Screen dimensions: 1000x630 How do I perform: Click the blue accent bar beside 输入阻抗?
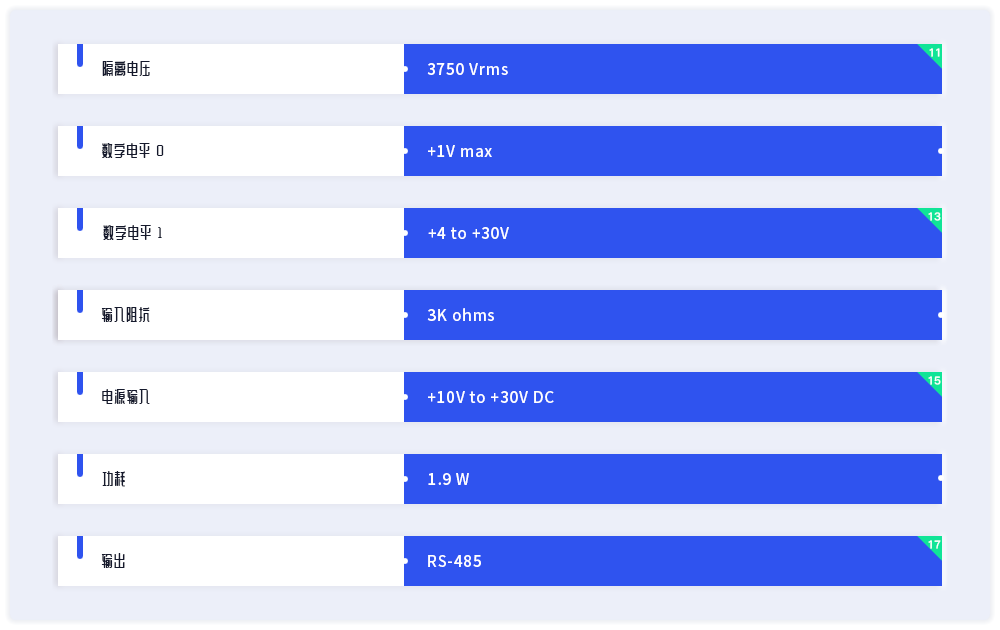pos(80,302)
